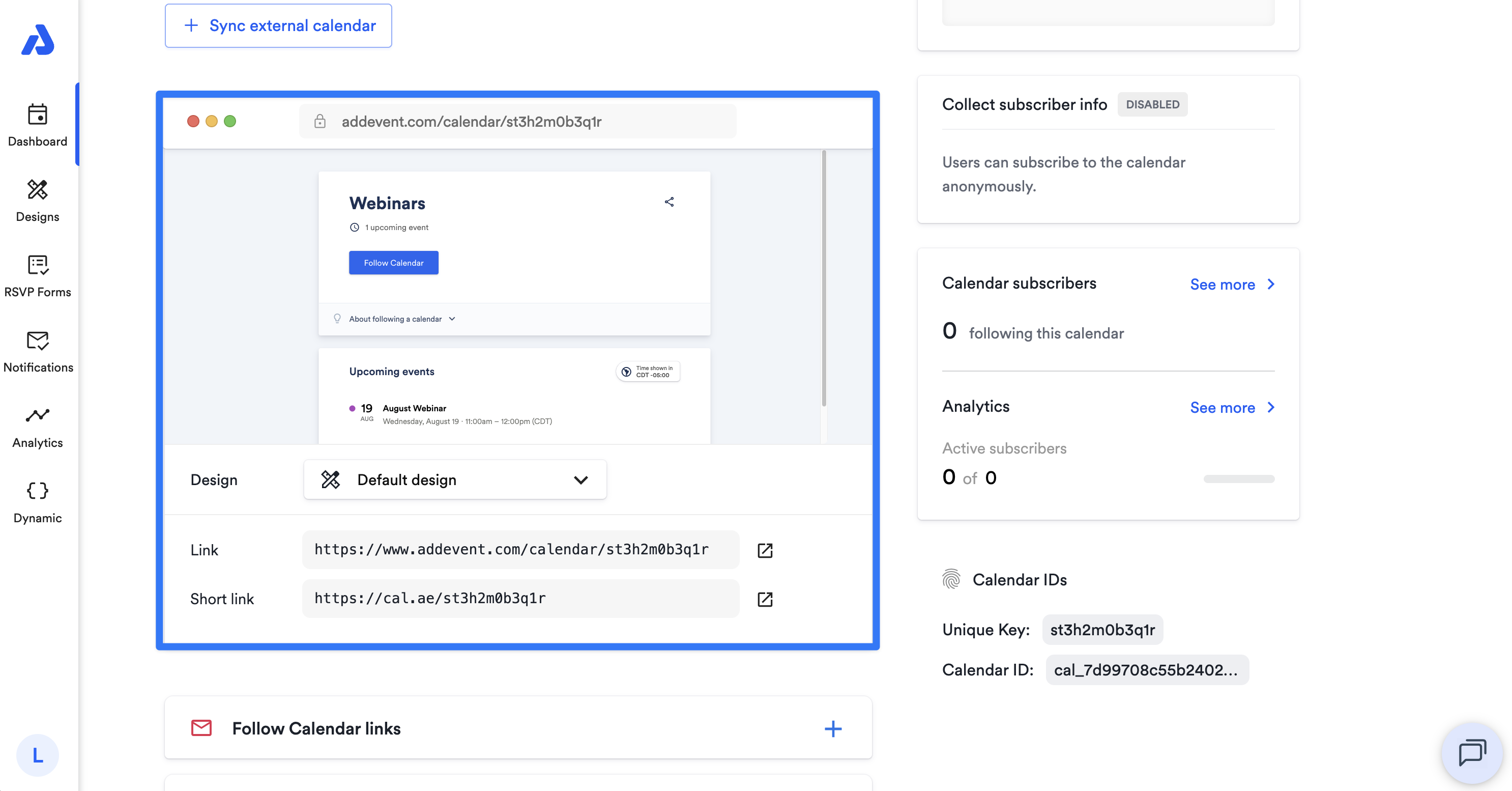Click the lightbulb icon in About following
Viewport: 1512px width, 791px height.
coord(337,318)
